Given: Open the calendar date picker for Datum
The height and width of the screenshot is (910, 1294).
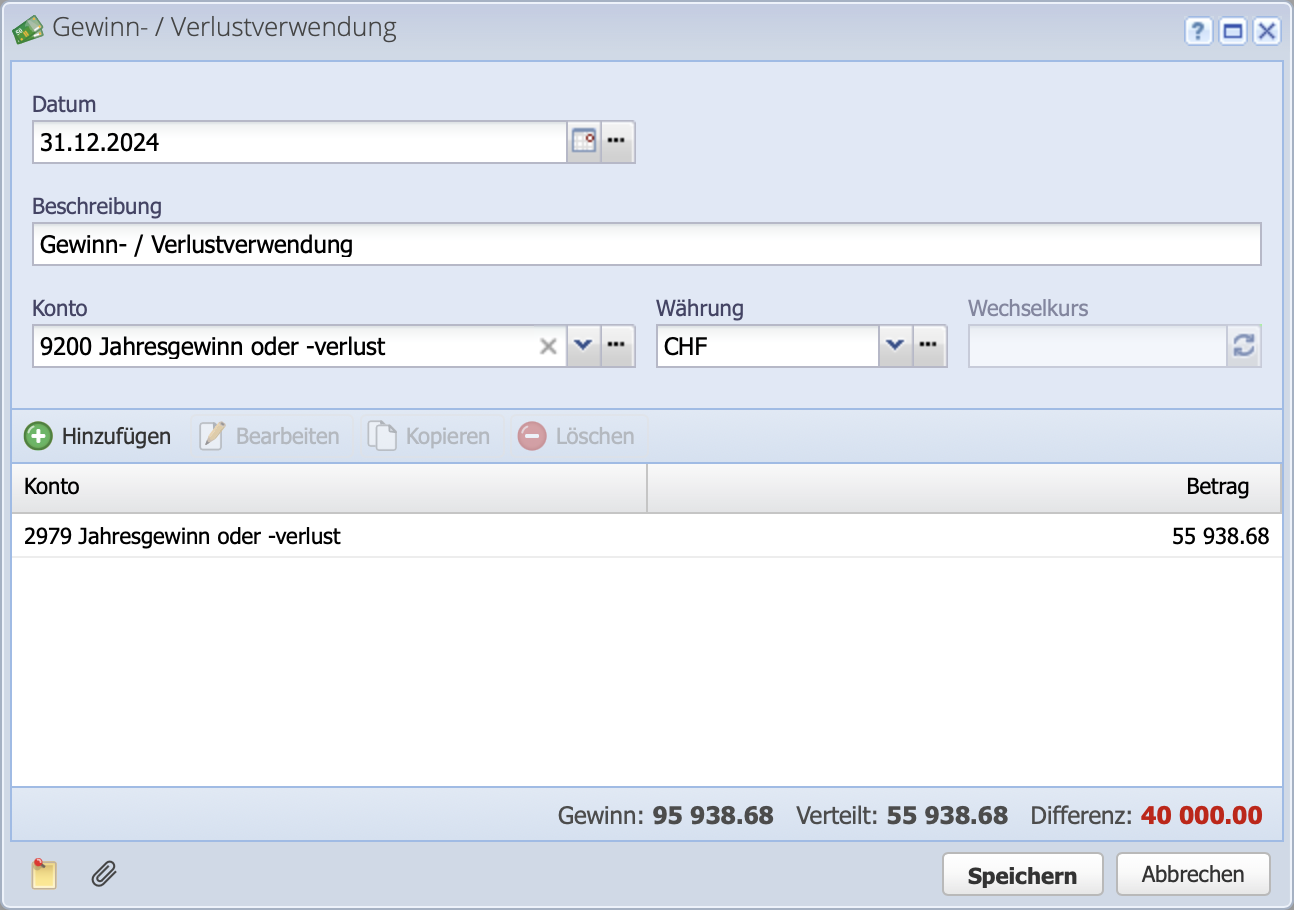Looking at the screenshot, I should tap(585, 141).
